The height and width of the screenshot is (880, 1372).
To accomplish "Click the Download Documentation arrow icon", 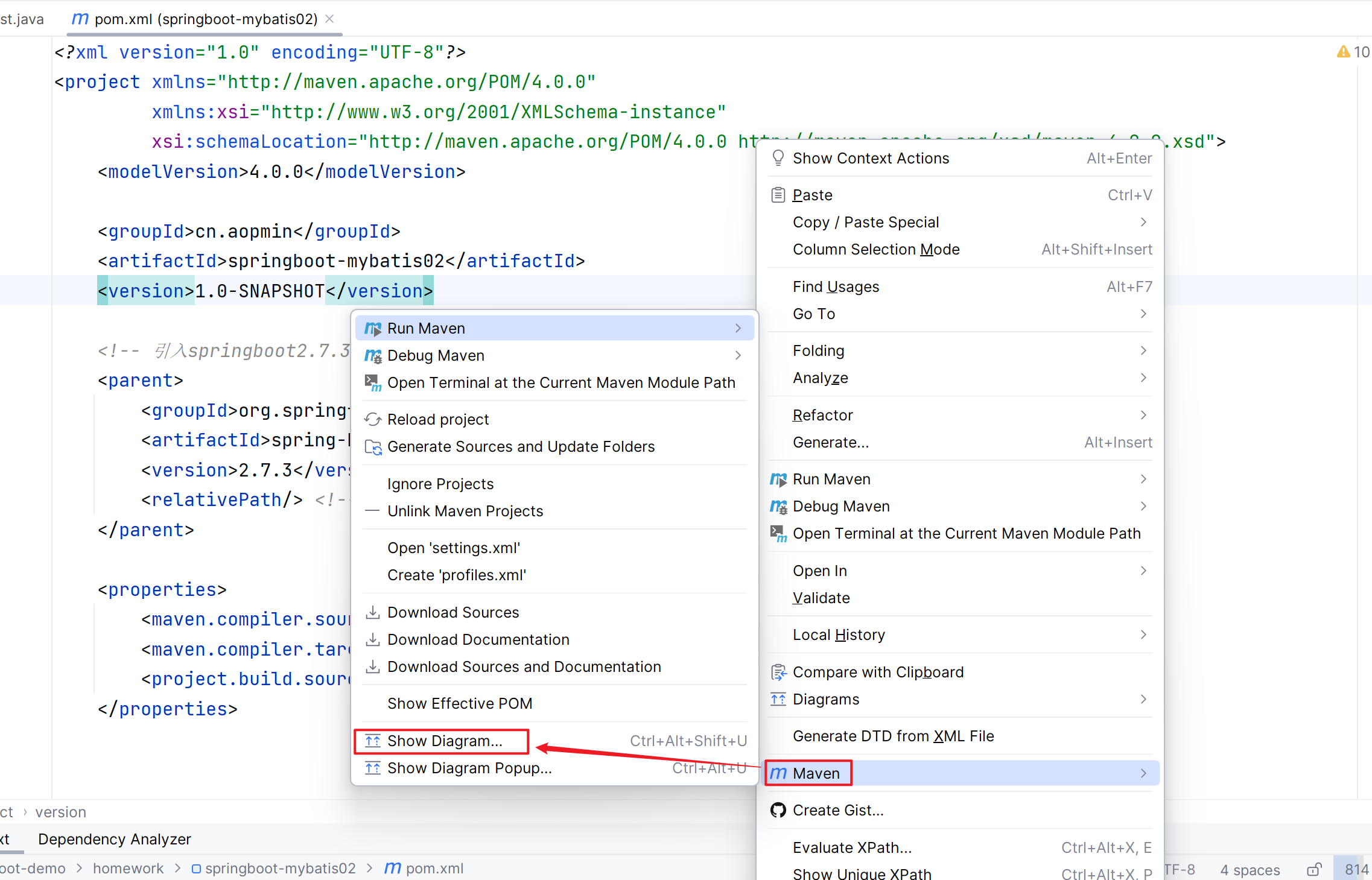I will coord(373,640).
